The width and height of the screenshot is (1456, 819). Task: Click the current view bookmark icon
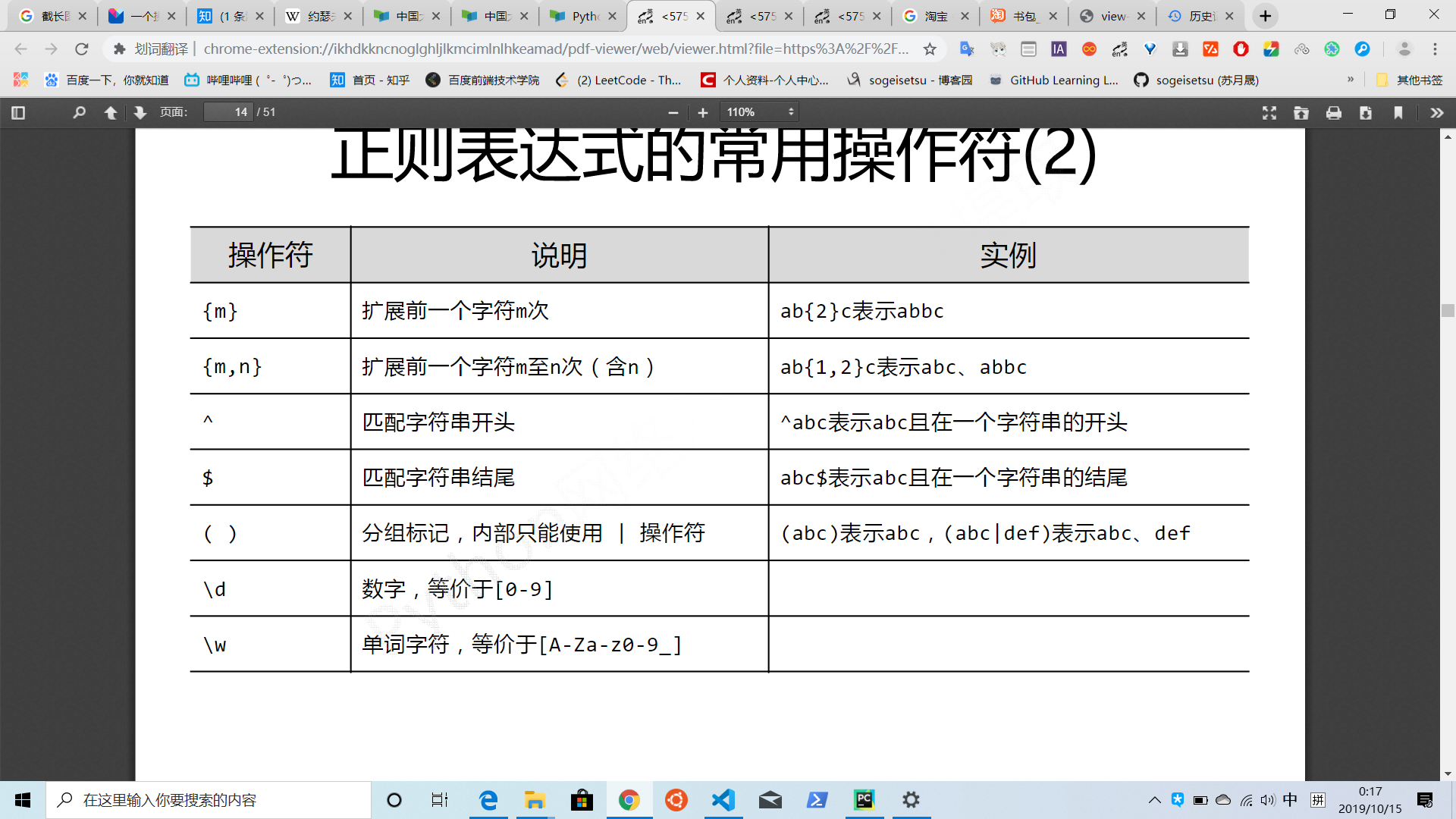coord(1398,112)
